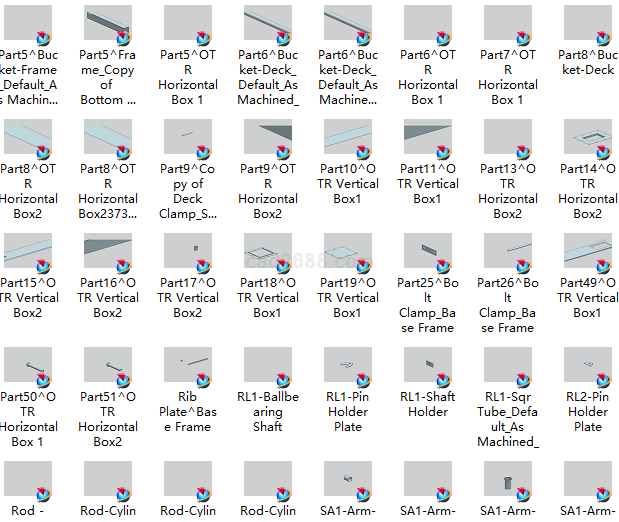This screenshot has width=619, height=522.
Task: Select the RL1-Shaft Holder part icon
Action: (x=427, y=367)
